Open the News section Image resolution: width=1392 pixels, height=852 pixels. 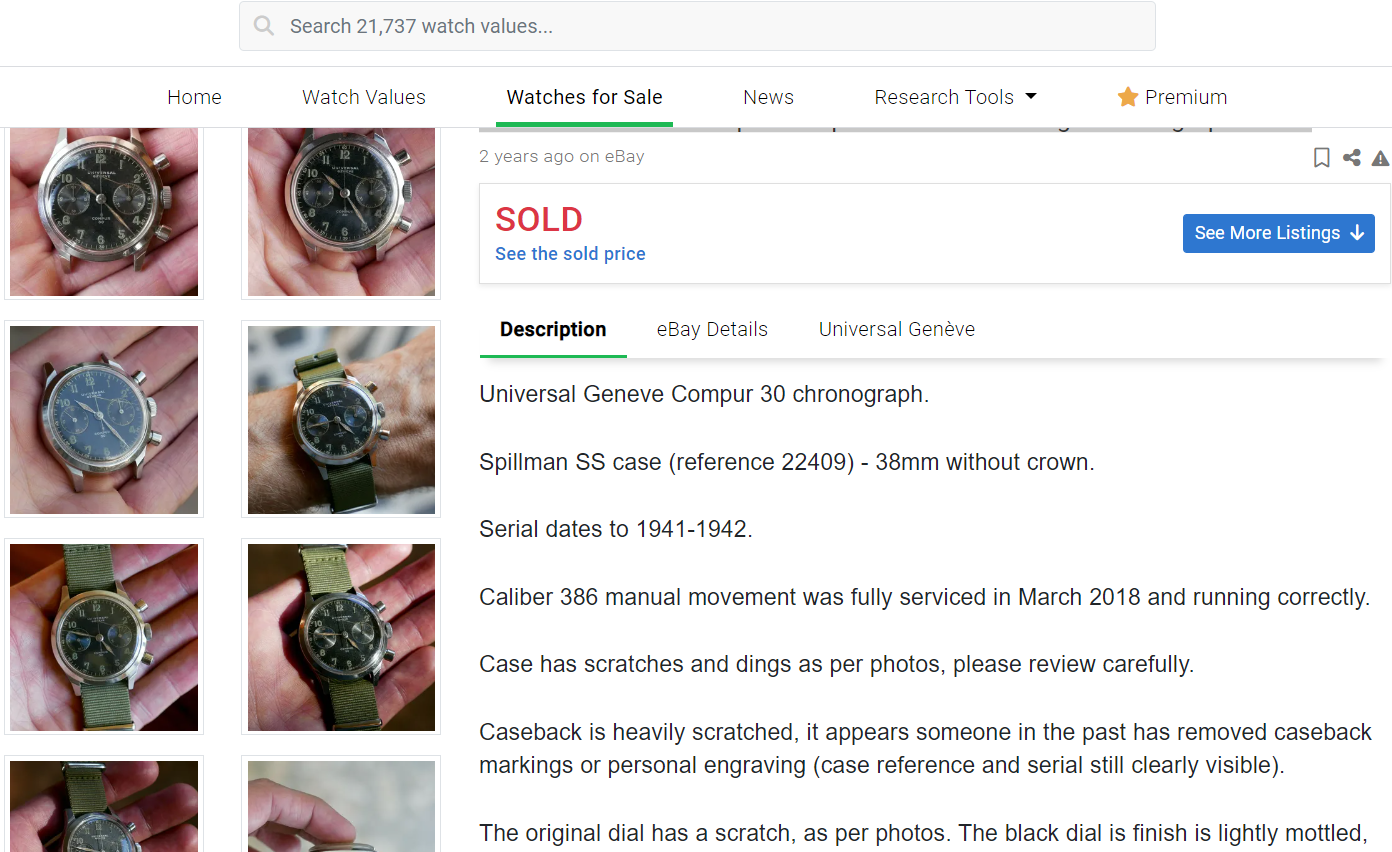click(768, 97)
